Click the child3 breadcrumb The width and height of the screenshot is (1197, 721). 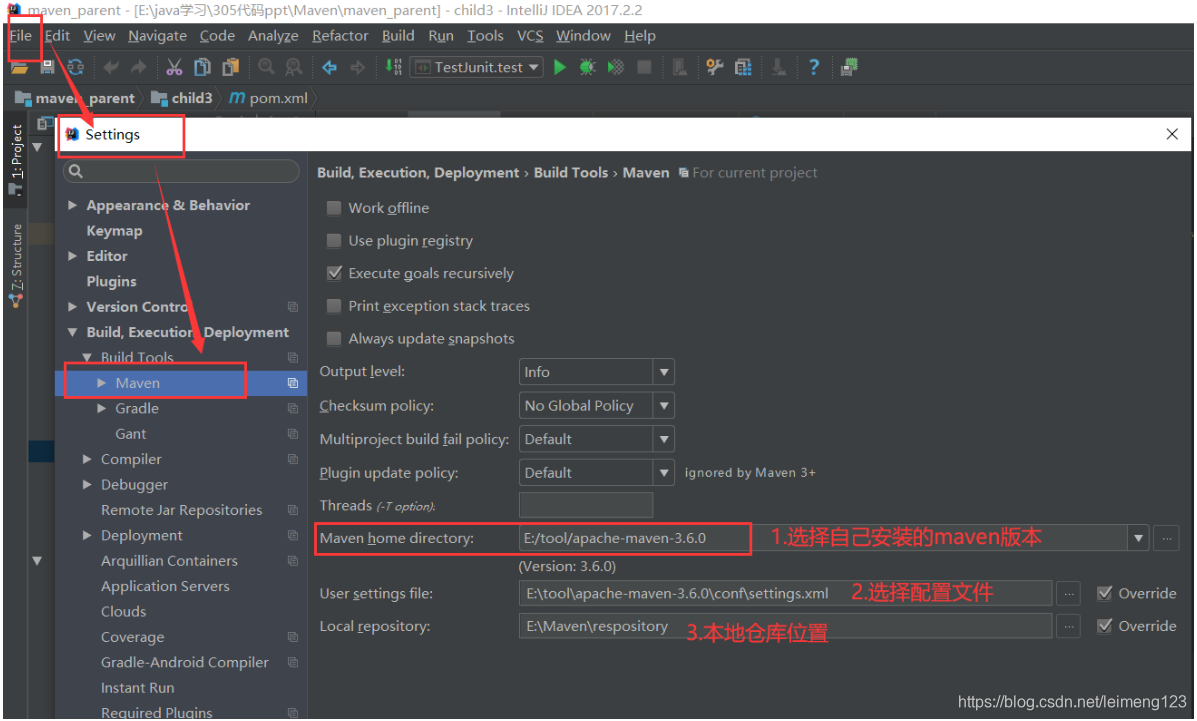pyautogui.click(x=183, y=98)
